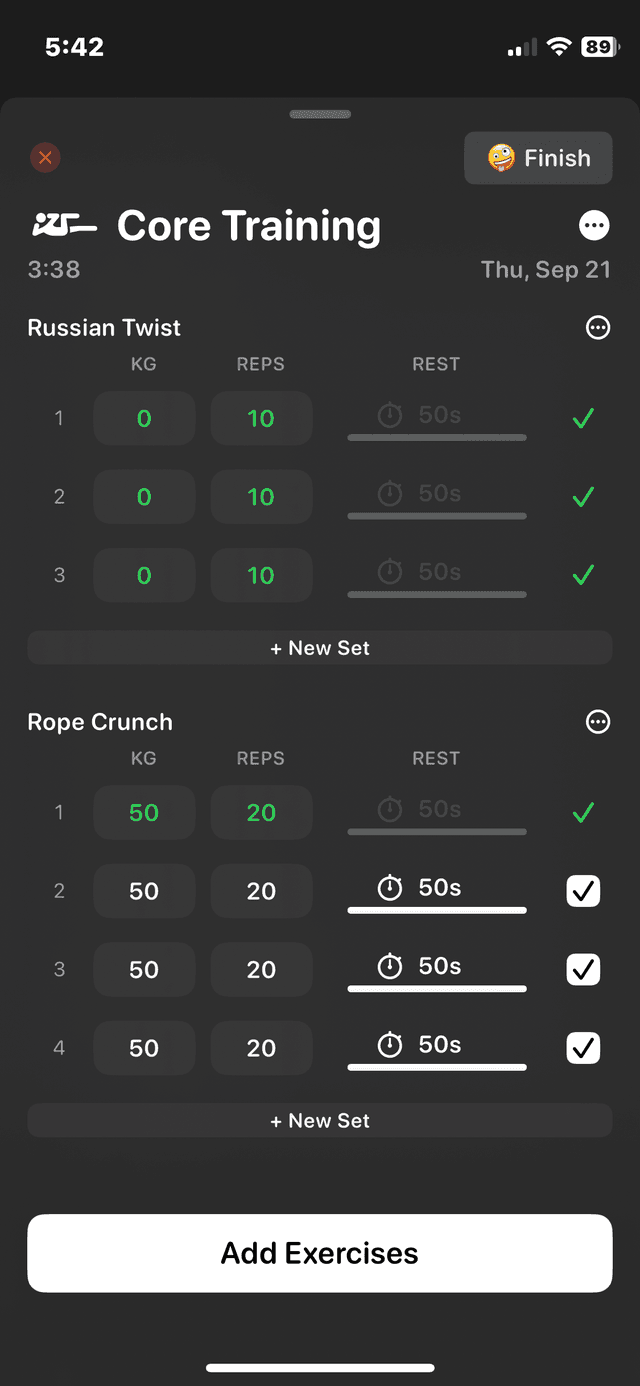
Task: Uncheck the completion checkbox for Rope Crunch set 2
Action: (x=583, y=890)
